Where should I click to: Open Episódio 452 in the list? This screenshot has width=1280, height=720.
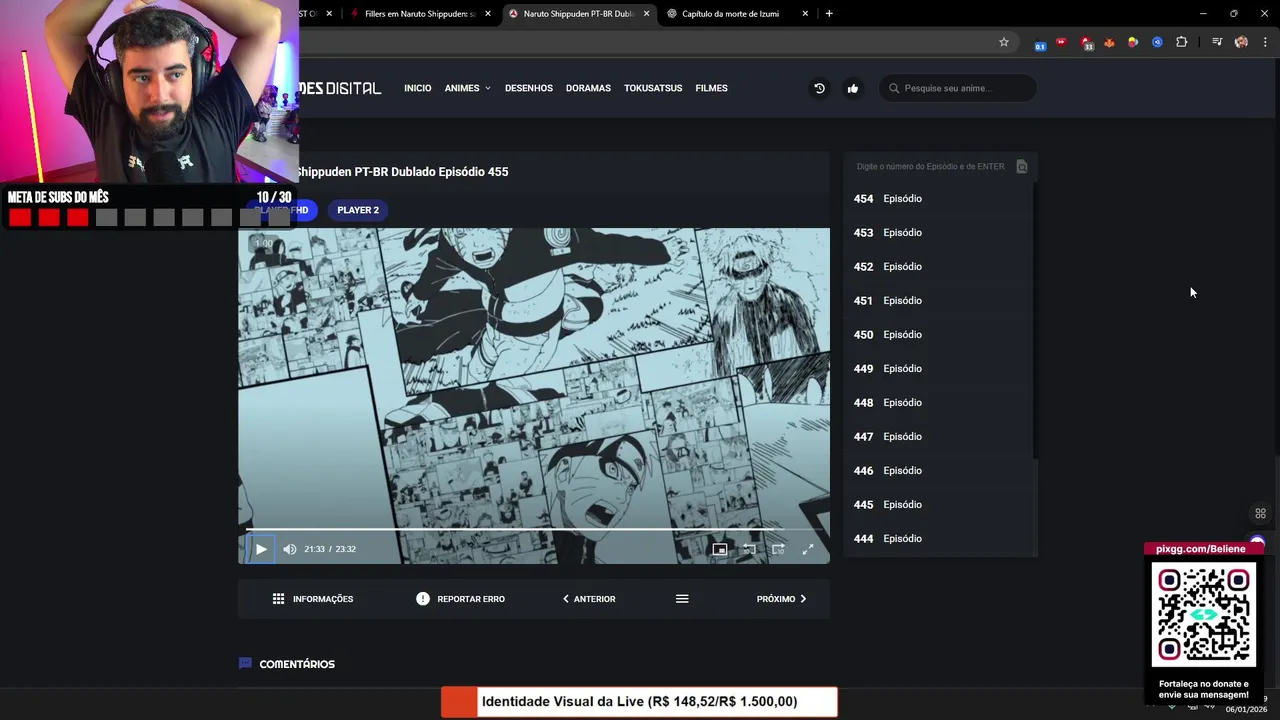click(938, 267)
